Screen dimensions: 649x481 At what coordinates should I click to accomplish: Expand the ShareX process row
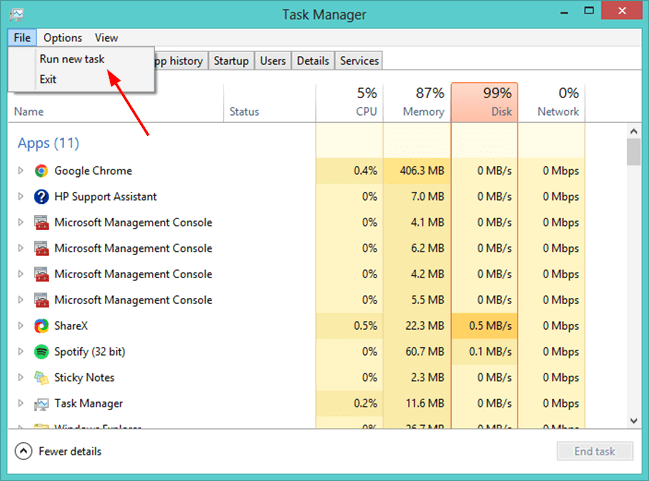(x=20, y=326)
